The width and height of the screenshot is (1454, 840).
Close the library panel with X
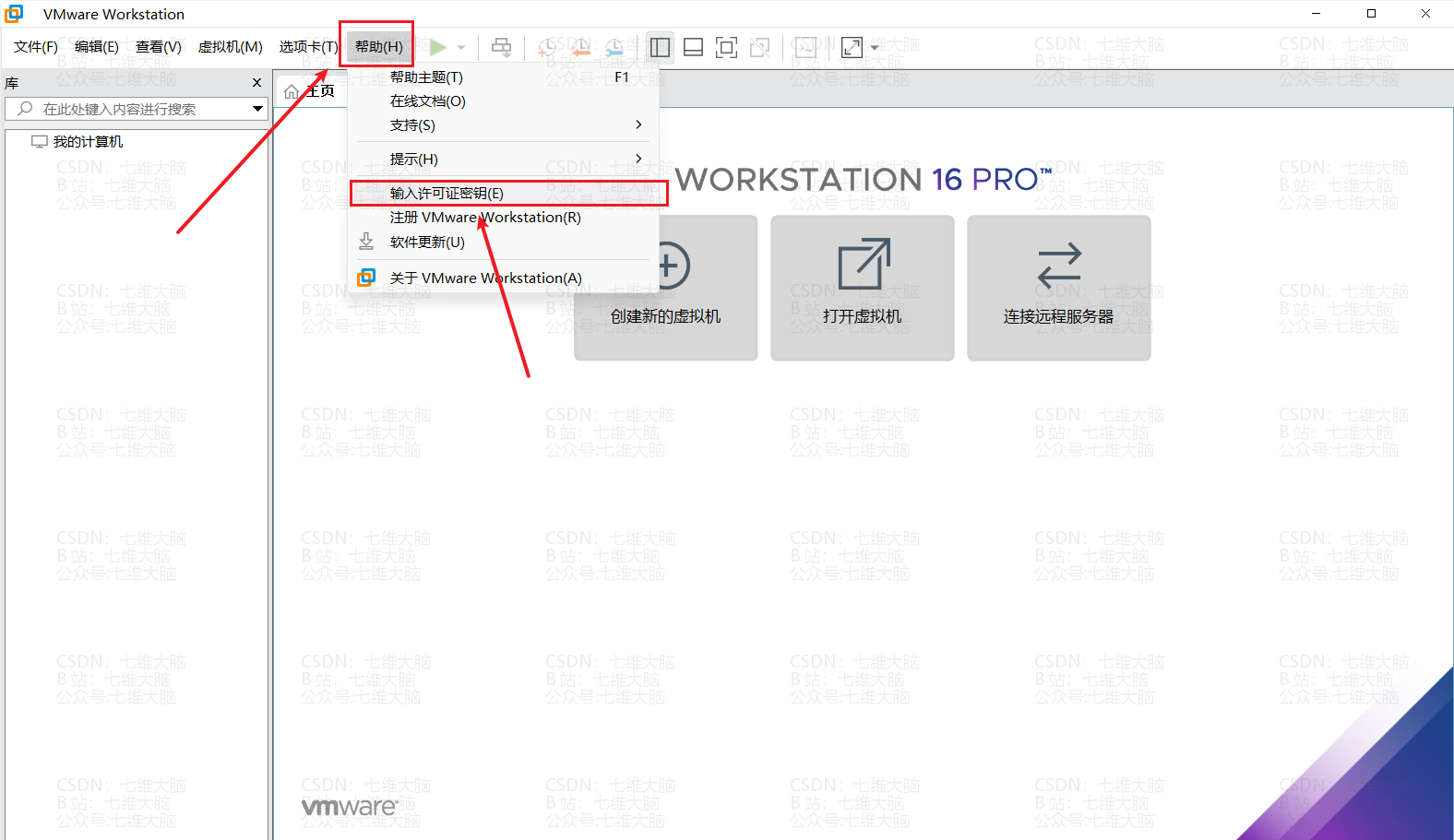pos(256,83)
